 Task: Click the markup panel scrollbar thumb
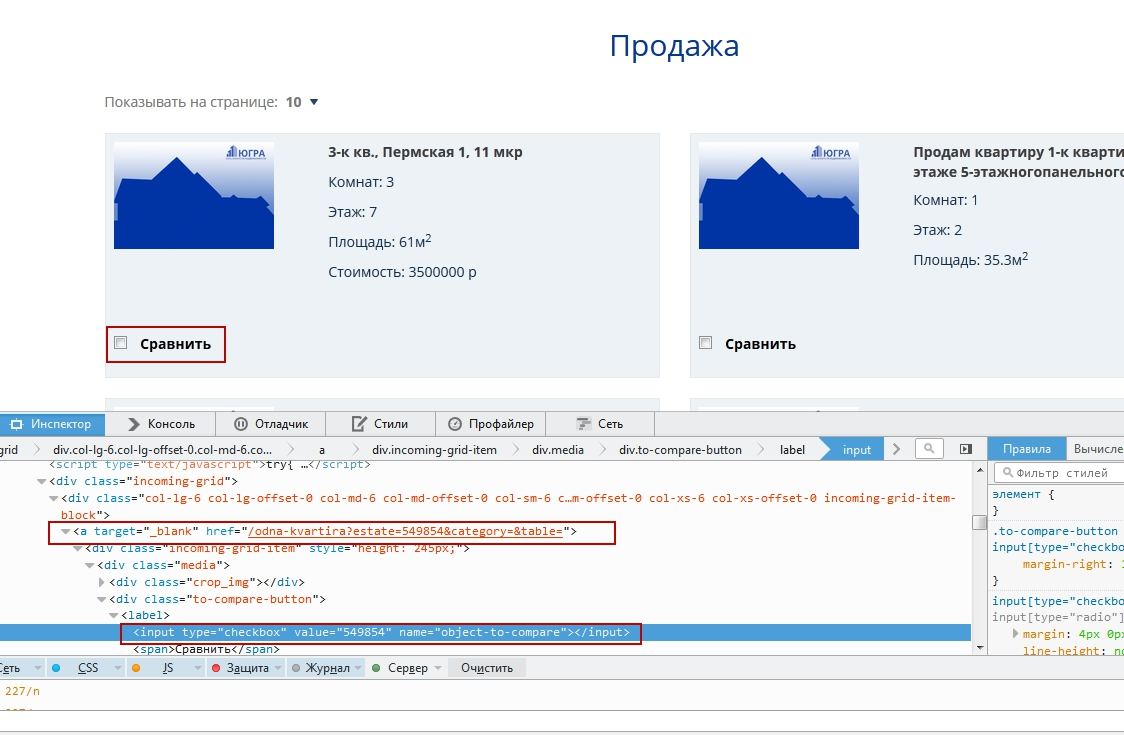click(979, 522)
